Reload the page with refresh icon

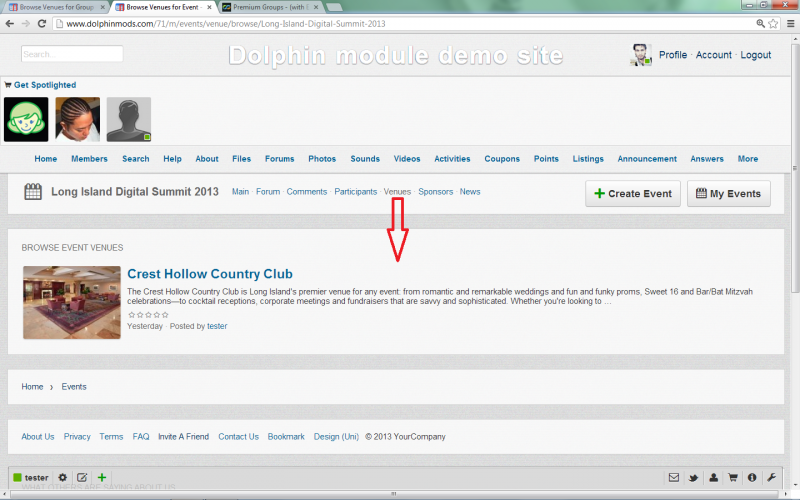click(42, 23)
